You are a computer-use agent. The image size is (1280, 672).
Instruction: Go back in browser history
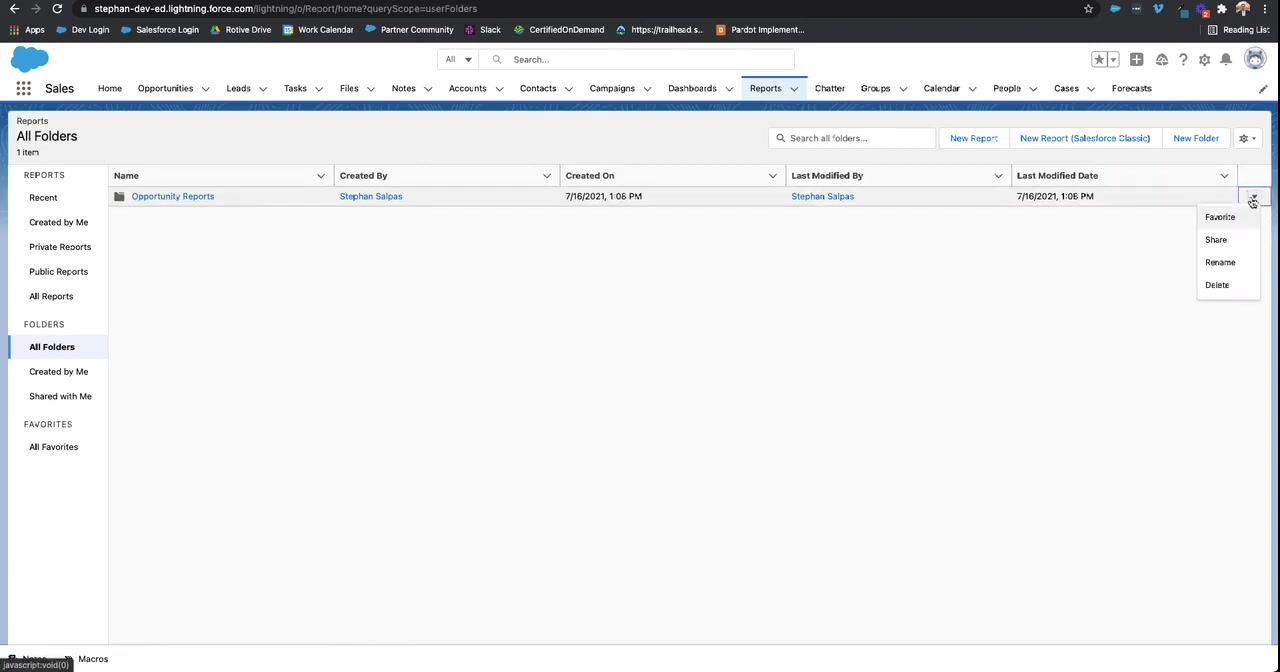(14, 9)
